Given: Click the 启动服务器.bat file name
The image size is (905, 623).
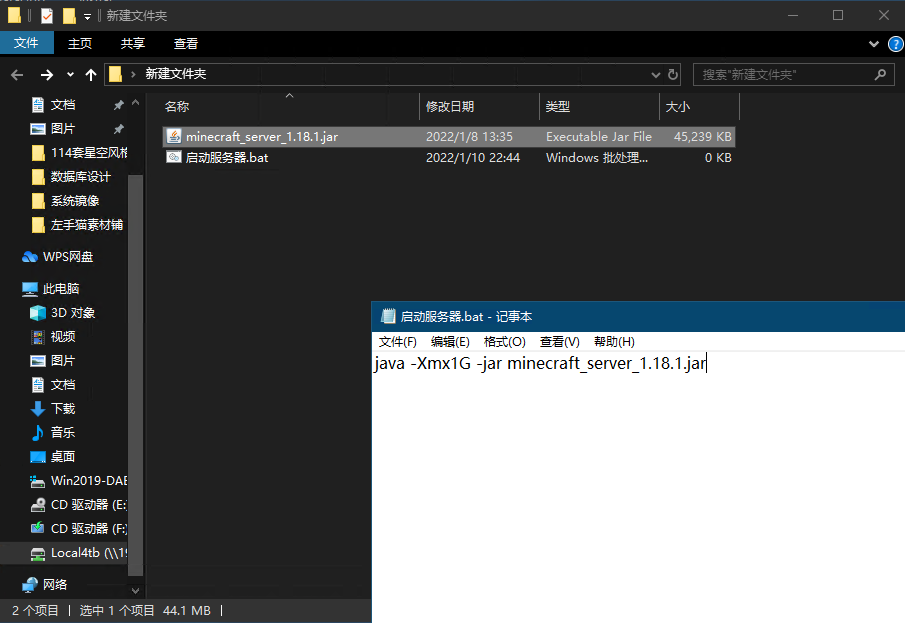Looking at the screenshot, I should pos(227,158).
